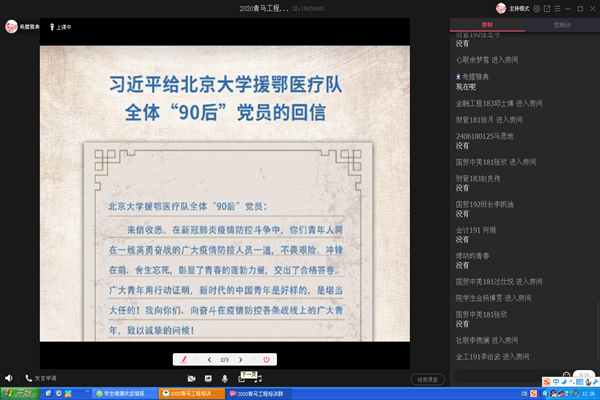Go to the previous slide page

click(x=209, y=359)
